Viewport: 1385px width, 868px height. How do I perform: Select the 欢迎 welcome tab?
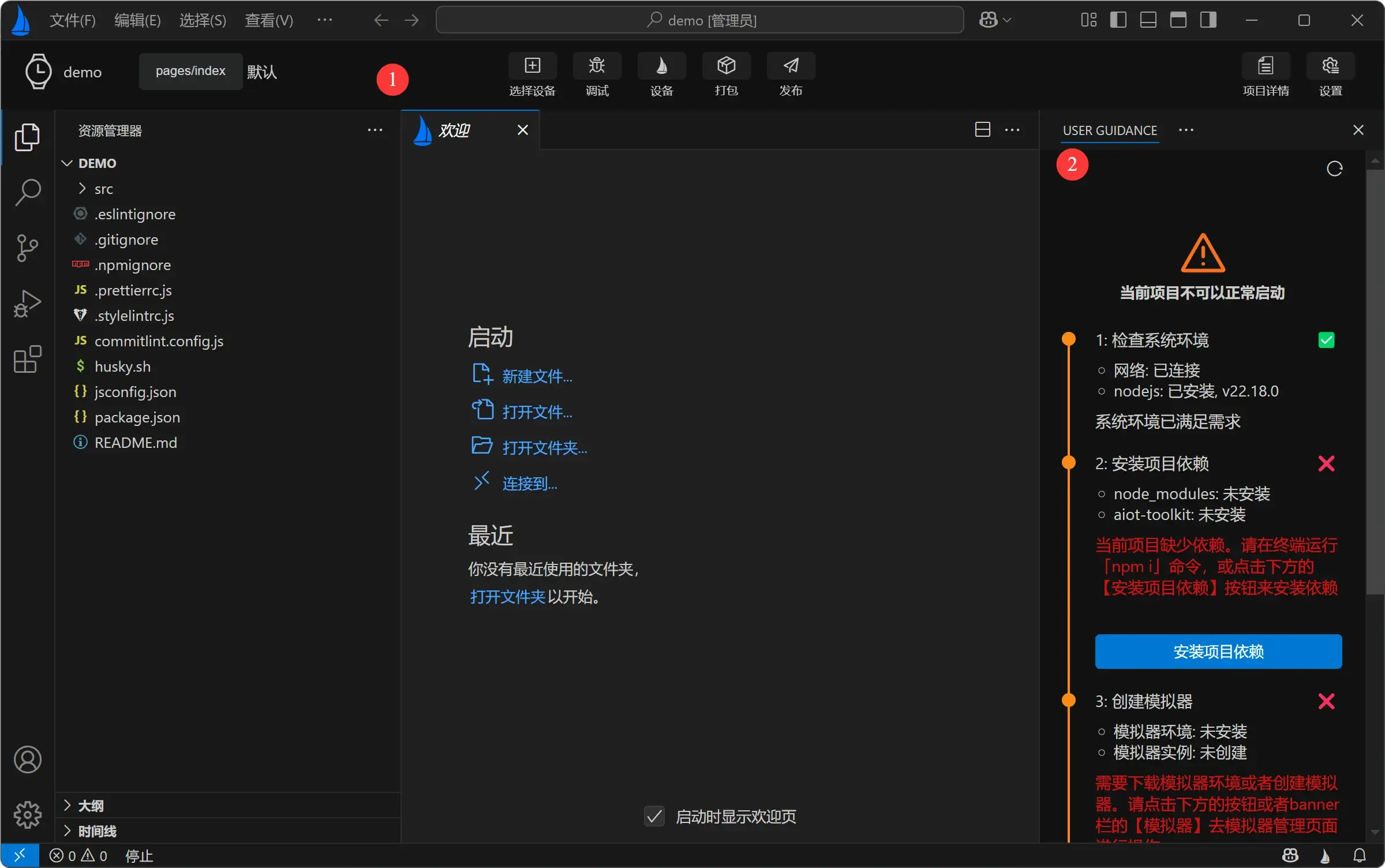tap(470, 130)
